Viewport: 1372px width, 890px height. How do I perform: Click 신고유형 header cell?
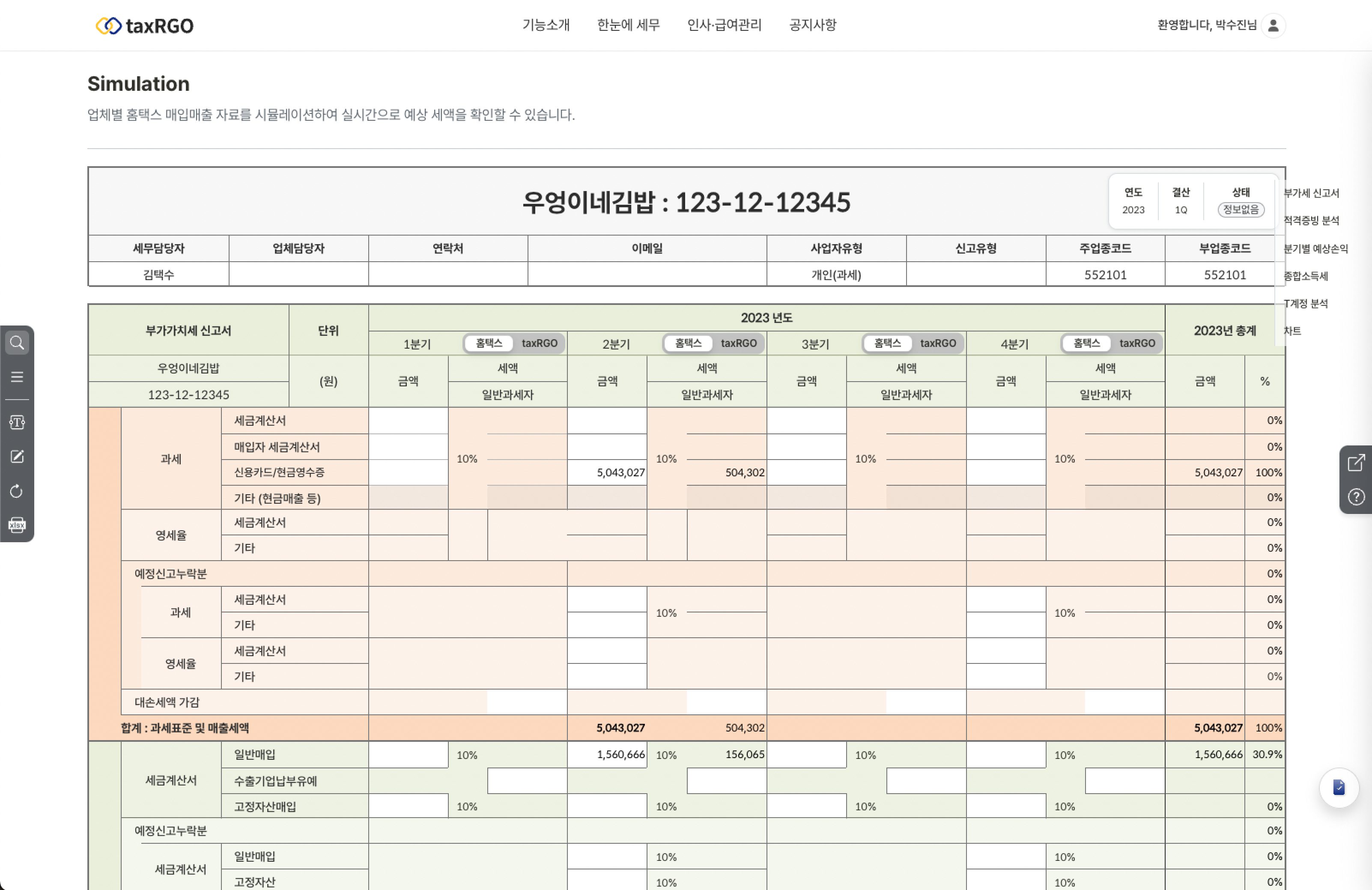pyautogui.click(x=975, y=248)
